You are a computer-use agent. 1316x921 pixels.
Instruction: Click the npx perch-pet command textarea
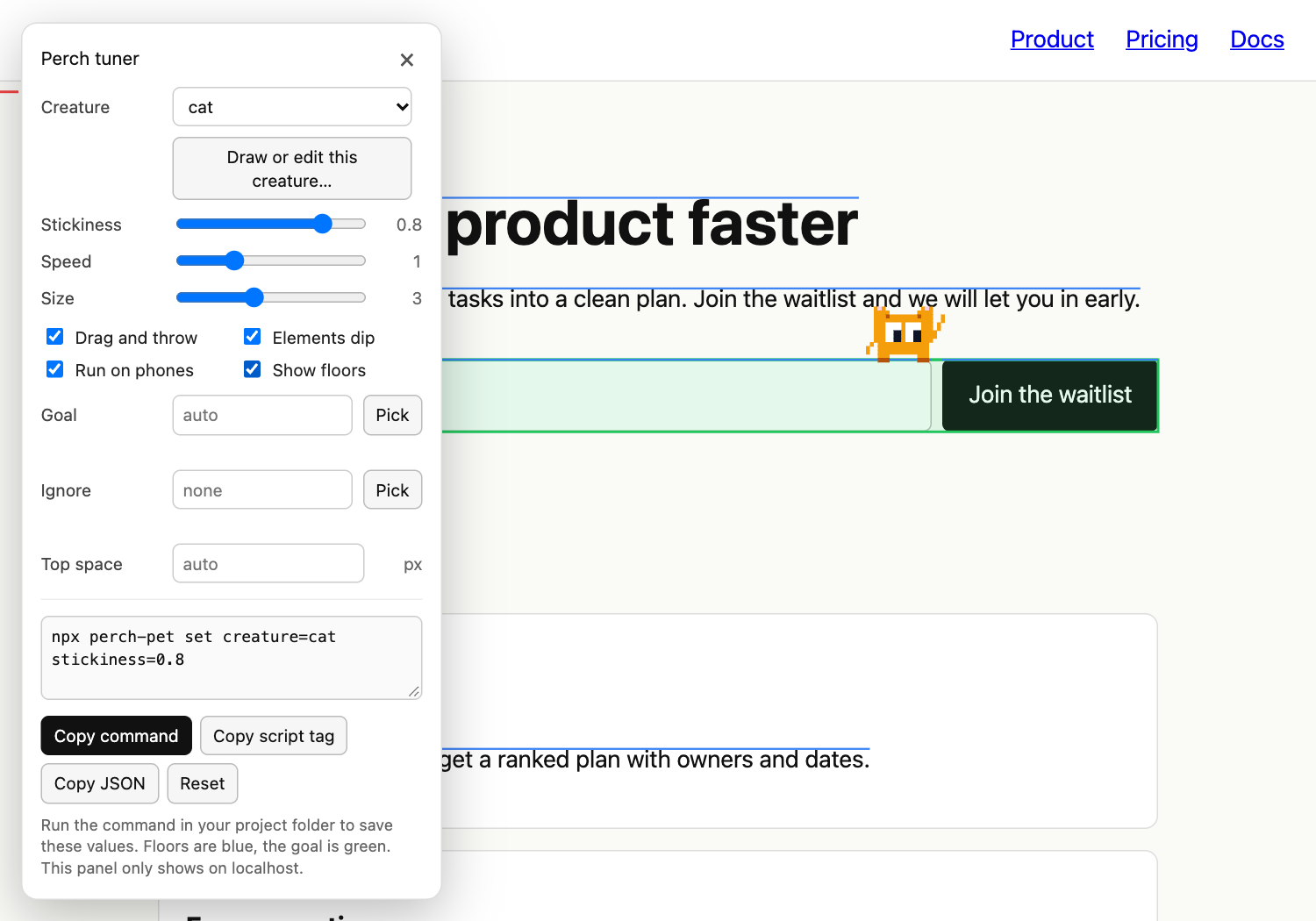click(232, 658)
